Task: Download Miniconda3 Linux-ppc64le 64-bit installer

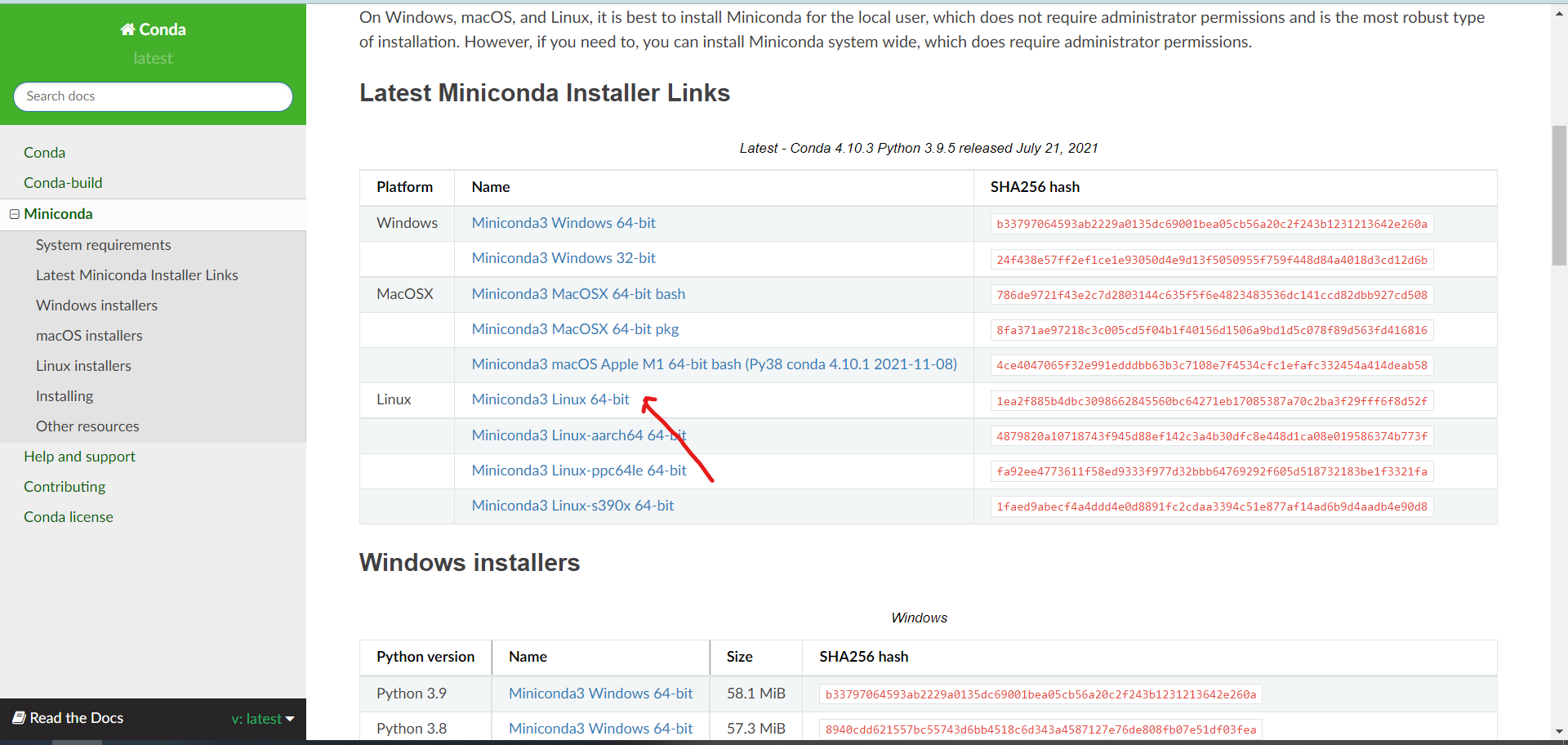Action: (579, 471)
